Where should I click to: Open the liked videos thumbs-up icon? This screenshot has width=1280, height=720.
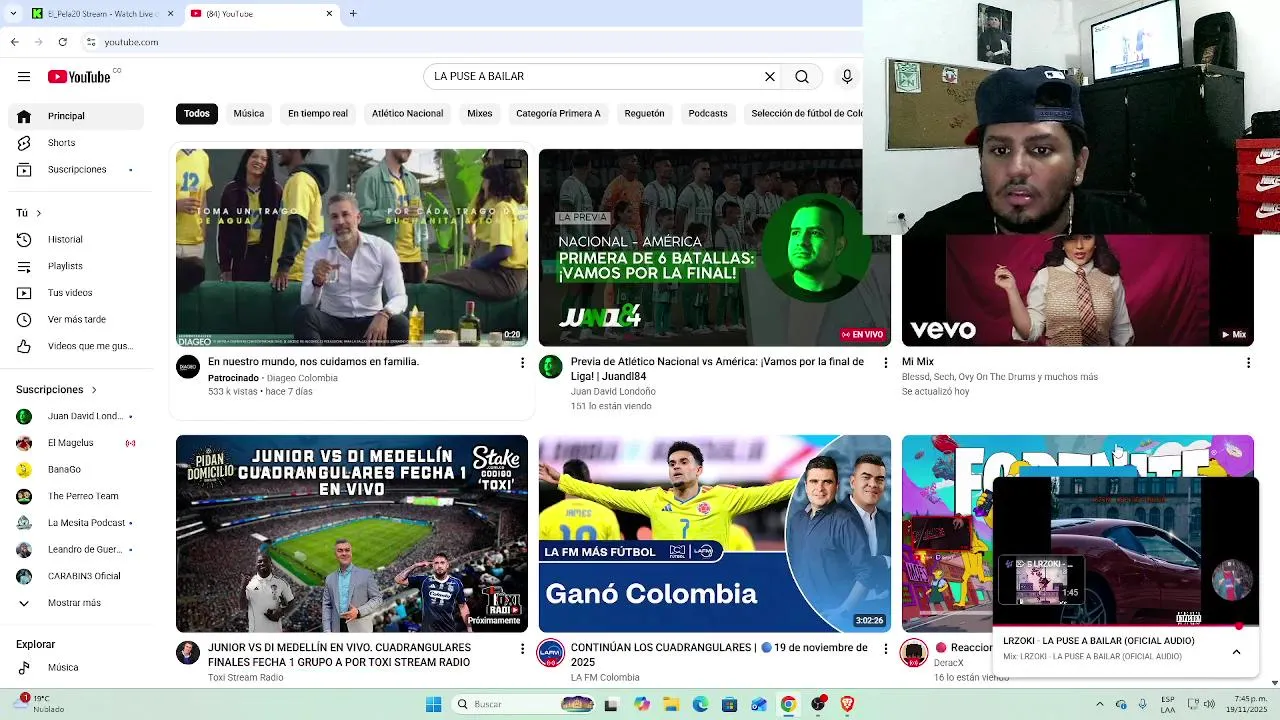click(x=24, y=346)
